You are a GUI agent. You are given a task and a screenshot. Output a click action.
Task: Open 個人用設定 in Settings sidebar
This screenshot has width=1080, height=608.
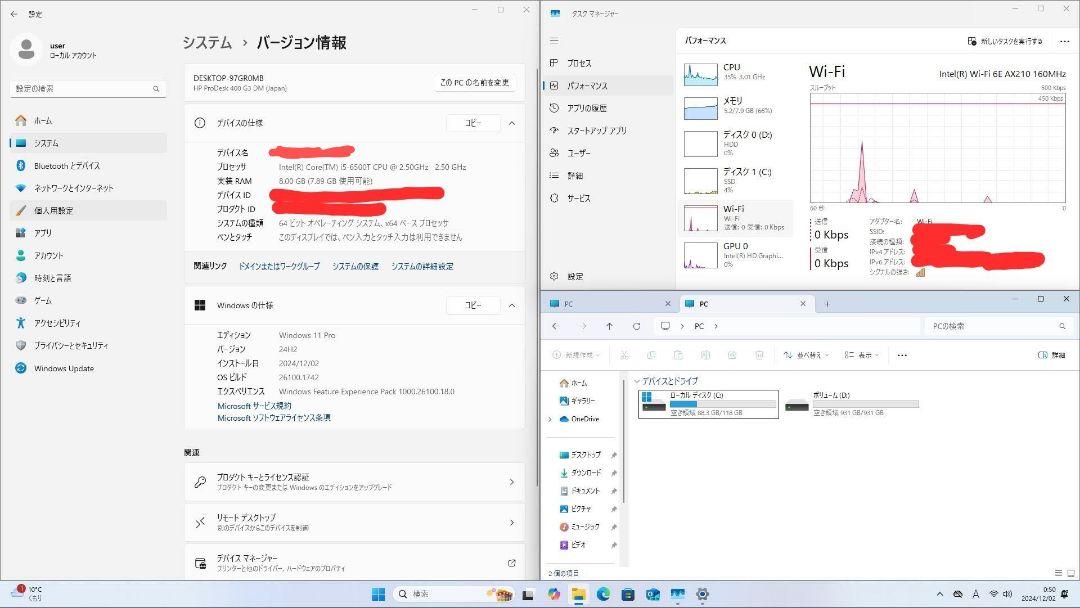click(x=88, y=211)
